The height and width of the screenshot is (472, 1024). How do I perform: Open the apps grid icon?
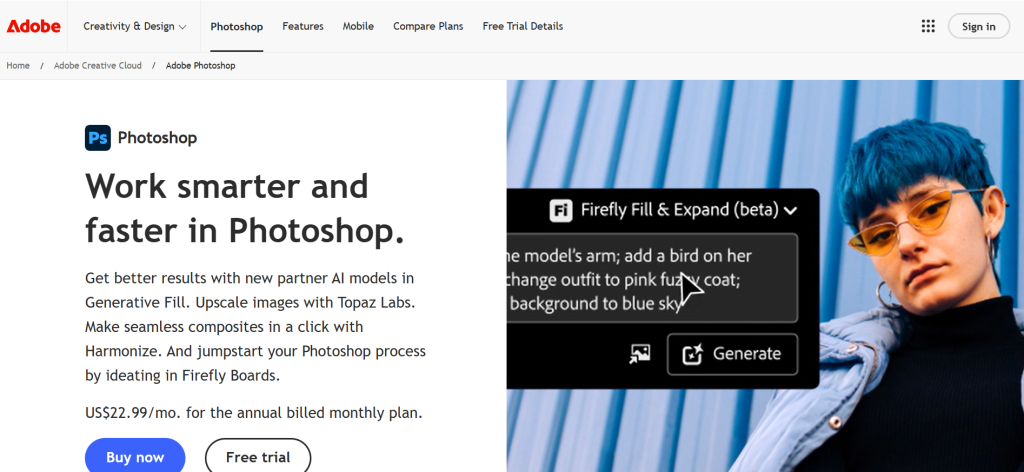pyautogui.click(x=928, y=26)
